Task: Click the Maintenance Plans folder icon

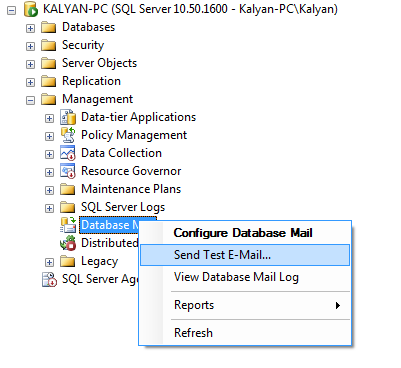Action: (x=68, y=190)
